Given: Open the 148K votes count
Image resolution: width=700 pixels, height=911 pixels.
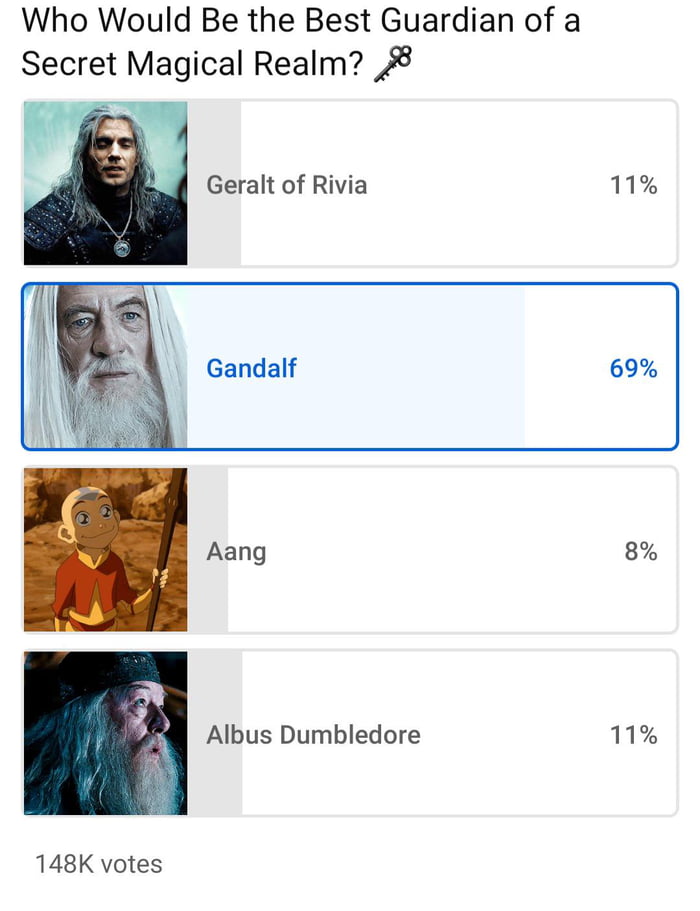Looking at the screenshot, I should pyautogui.click(x=98, y=864).
